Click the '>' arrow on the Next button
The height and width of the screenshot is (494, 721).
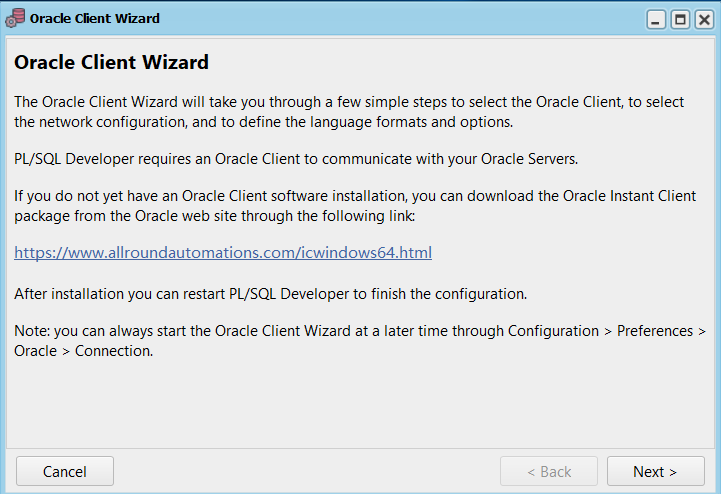click(x=672, y=472)
